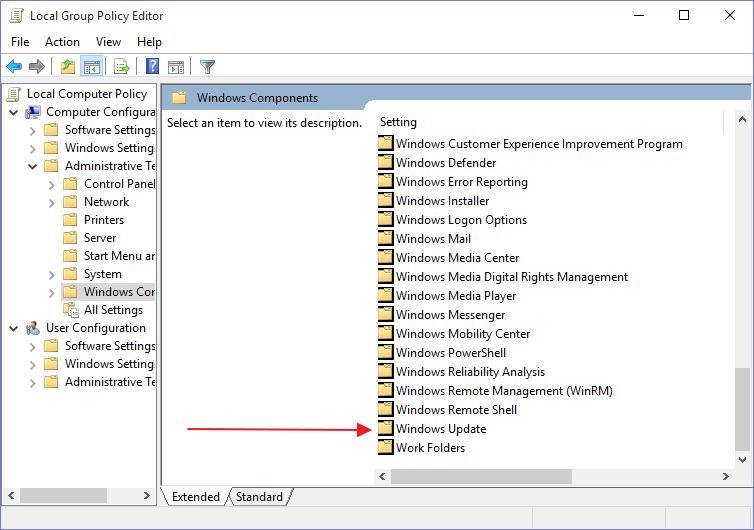Click the Forward arrow toolbar icon
Image resolution: width=754 pixels, height=530 pixels.
click(37, 67)
